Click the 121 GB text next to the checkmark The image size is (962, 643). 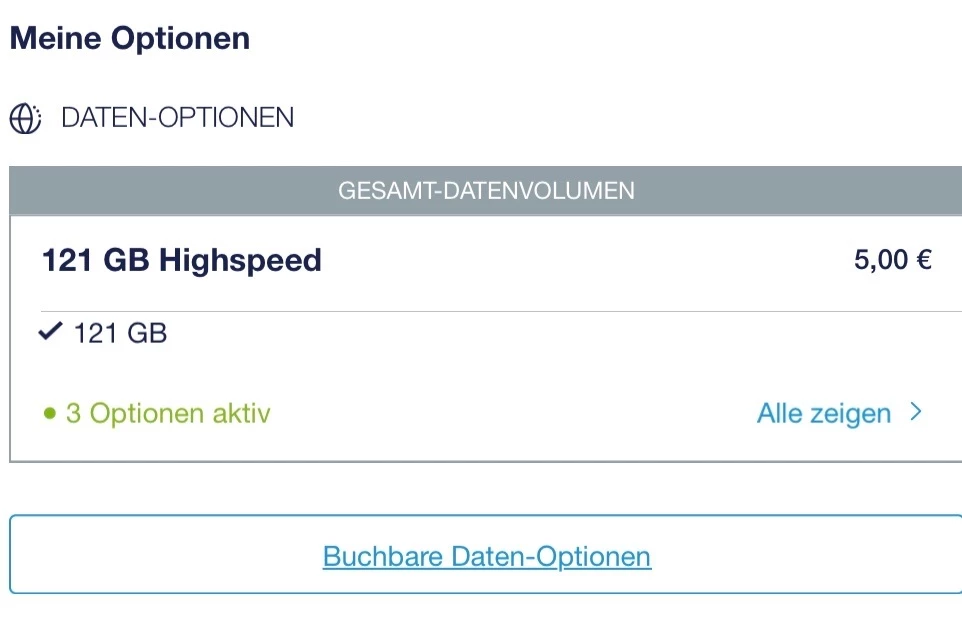120,333
